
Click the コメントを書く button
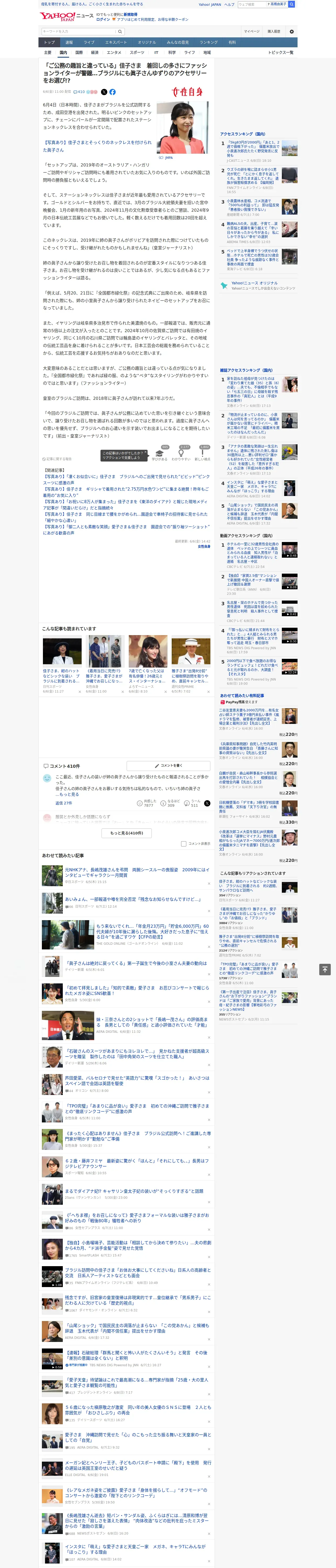(169, 765)
